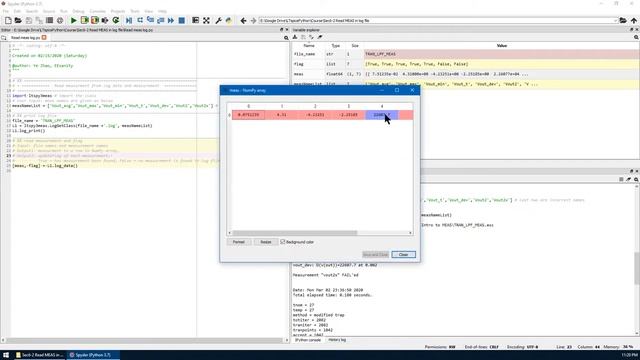Open Run menu
This screenshot has height=360, width=640.
pos(64,11)
